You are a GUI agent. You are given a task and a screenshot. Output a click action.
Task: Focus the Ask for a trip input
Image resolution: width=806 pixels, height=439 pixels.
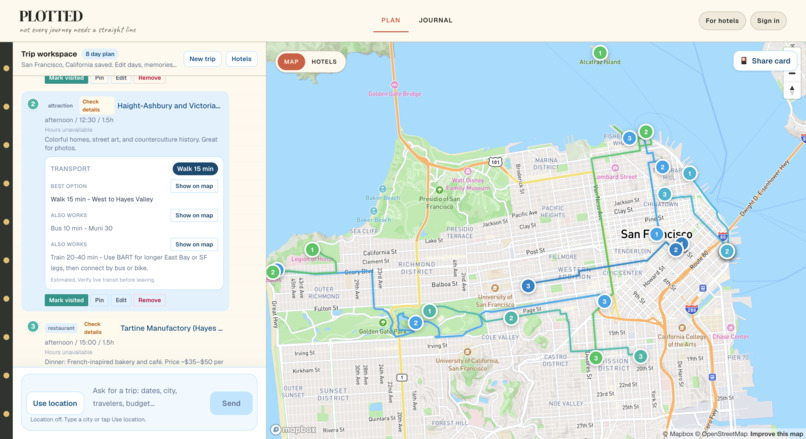click(148, 397)
